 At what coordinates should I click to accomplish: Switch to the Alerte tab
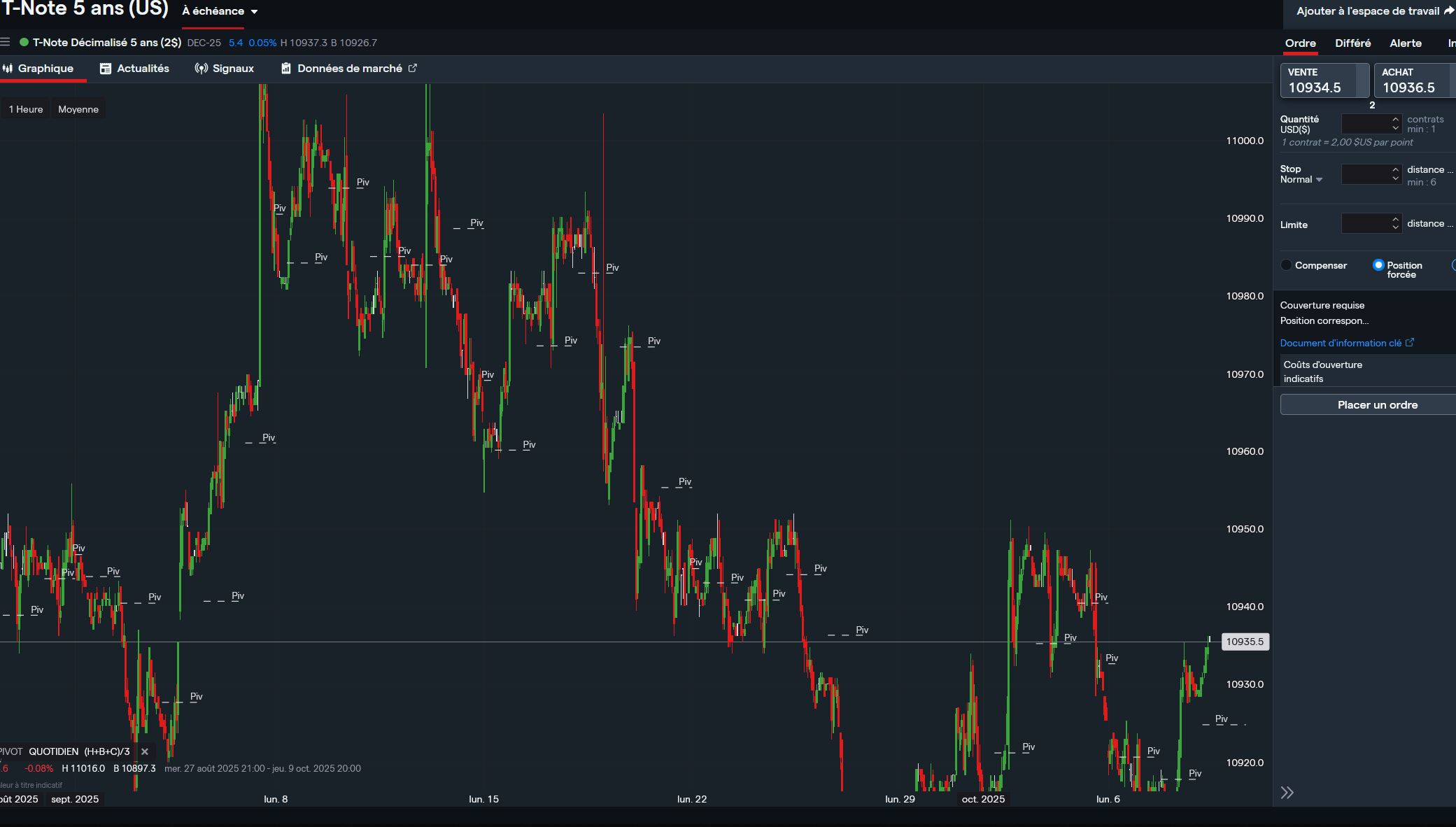click(x=1405, y=43)
